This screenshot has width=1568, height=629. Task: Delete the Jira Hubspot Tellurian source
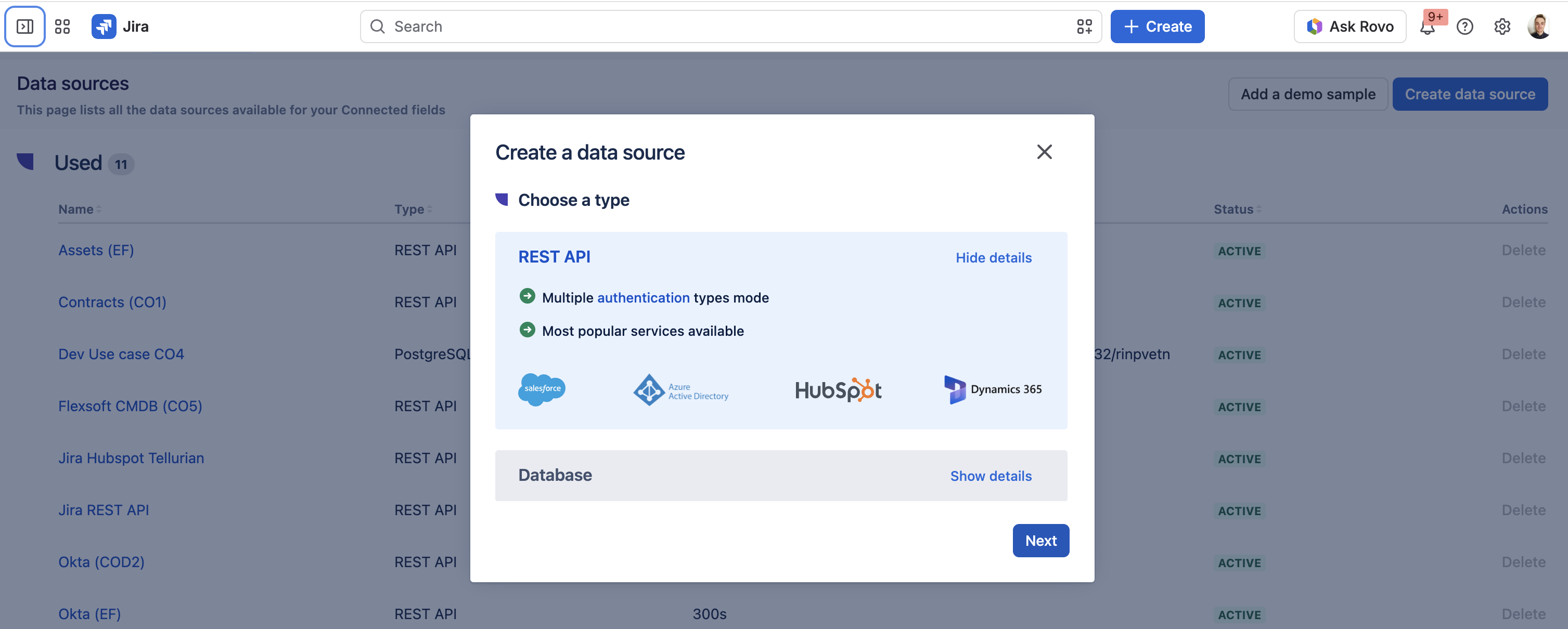coord(1524,458)
